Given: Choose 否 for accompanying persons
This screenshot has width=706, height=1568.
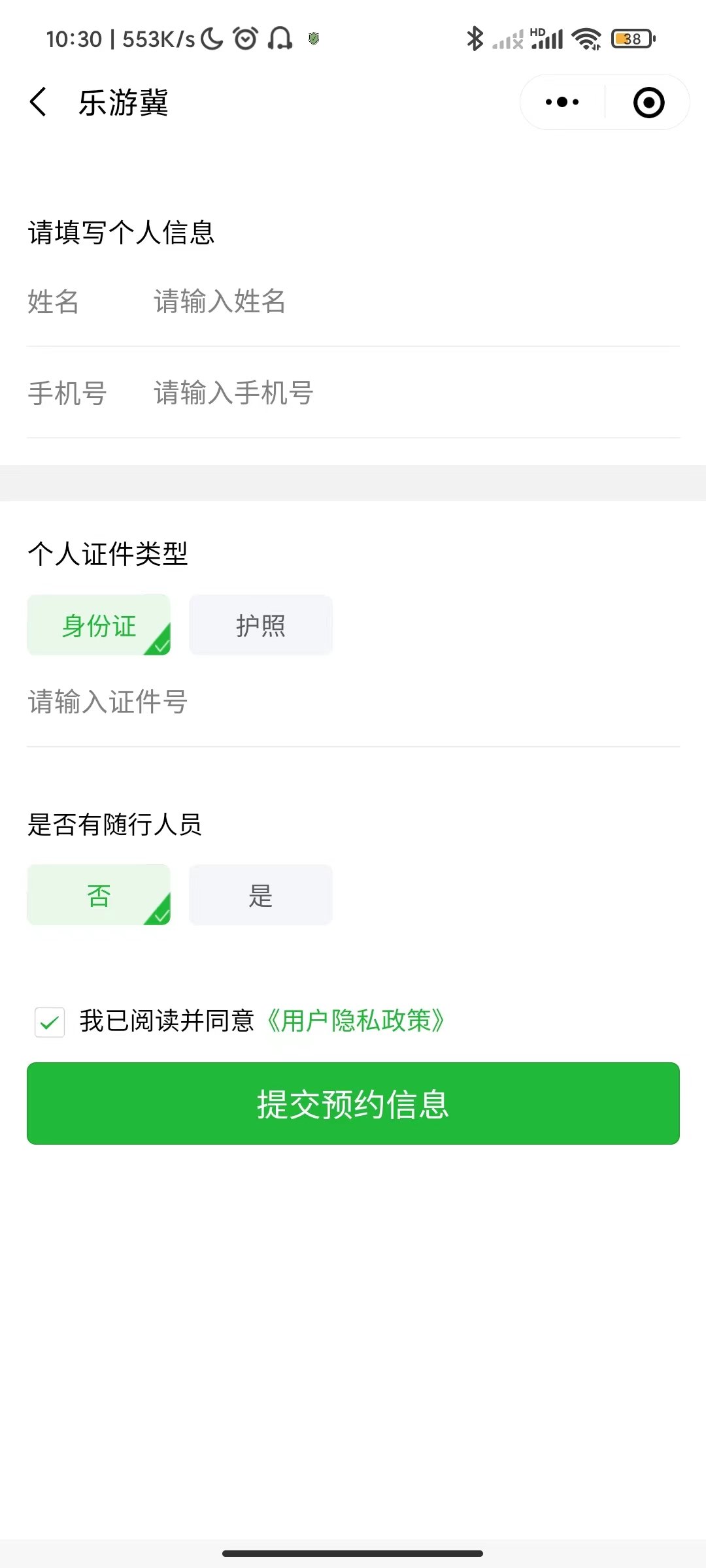Looking at the screenshot, I should (x=99, y=895).
